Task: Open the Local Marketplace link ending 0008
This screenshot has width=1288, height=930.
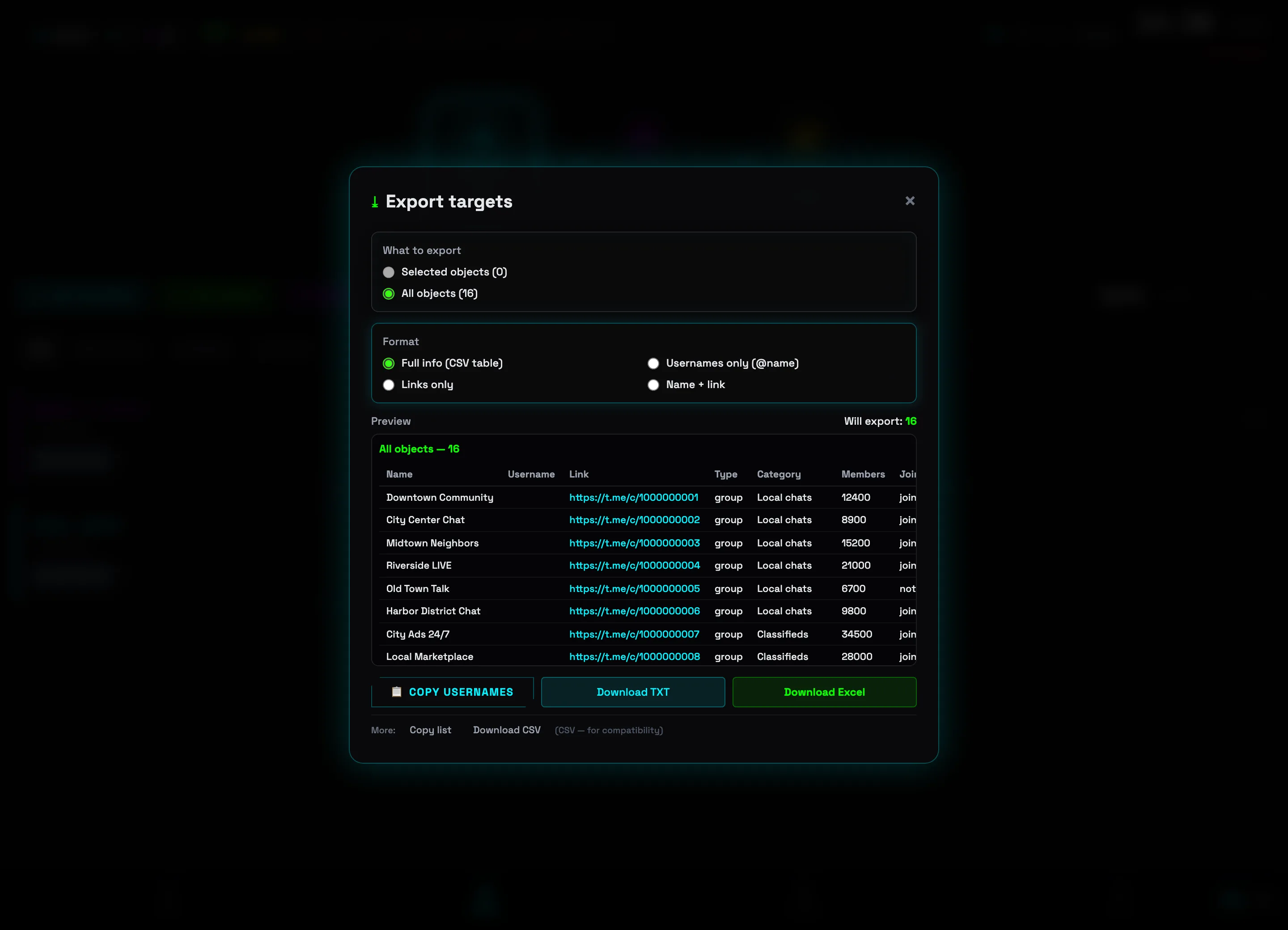Action: tap(634, 657)
